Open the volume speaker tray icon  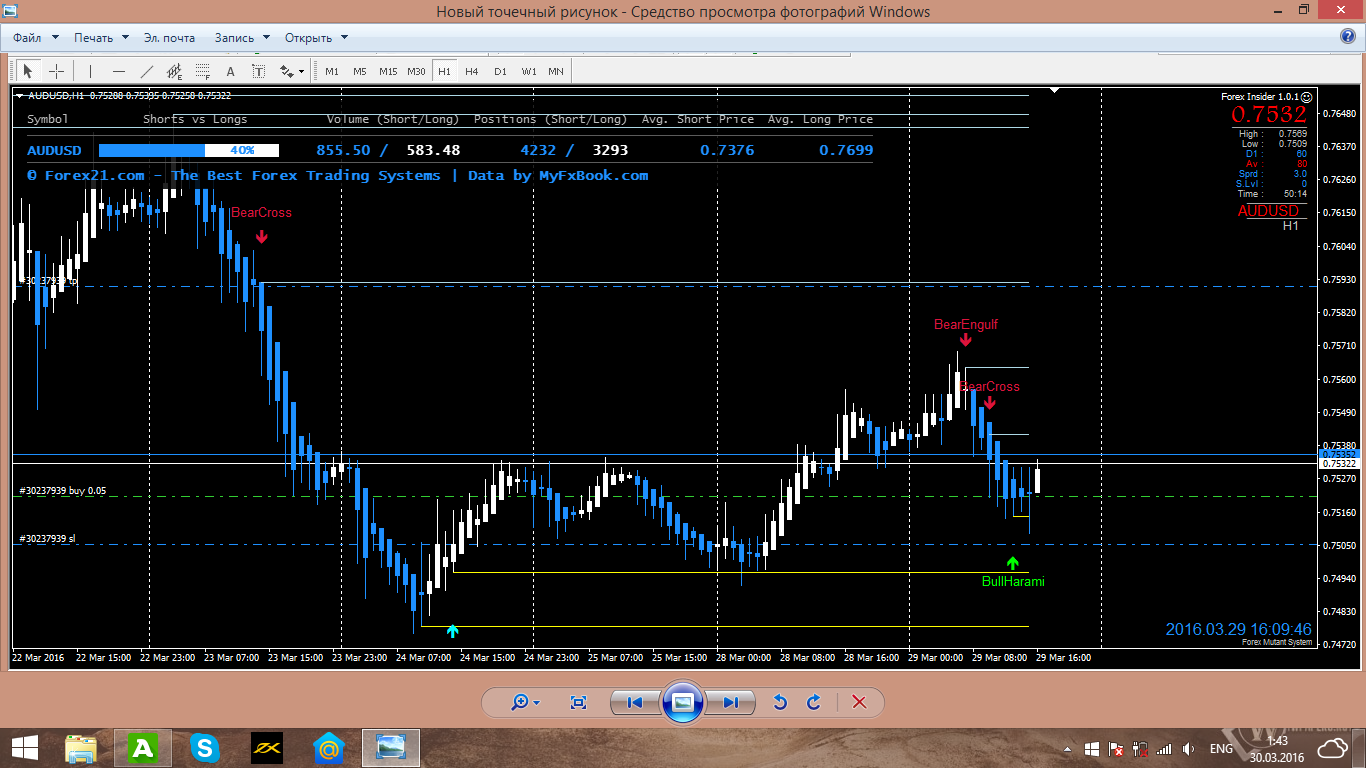pos(1188,748)
